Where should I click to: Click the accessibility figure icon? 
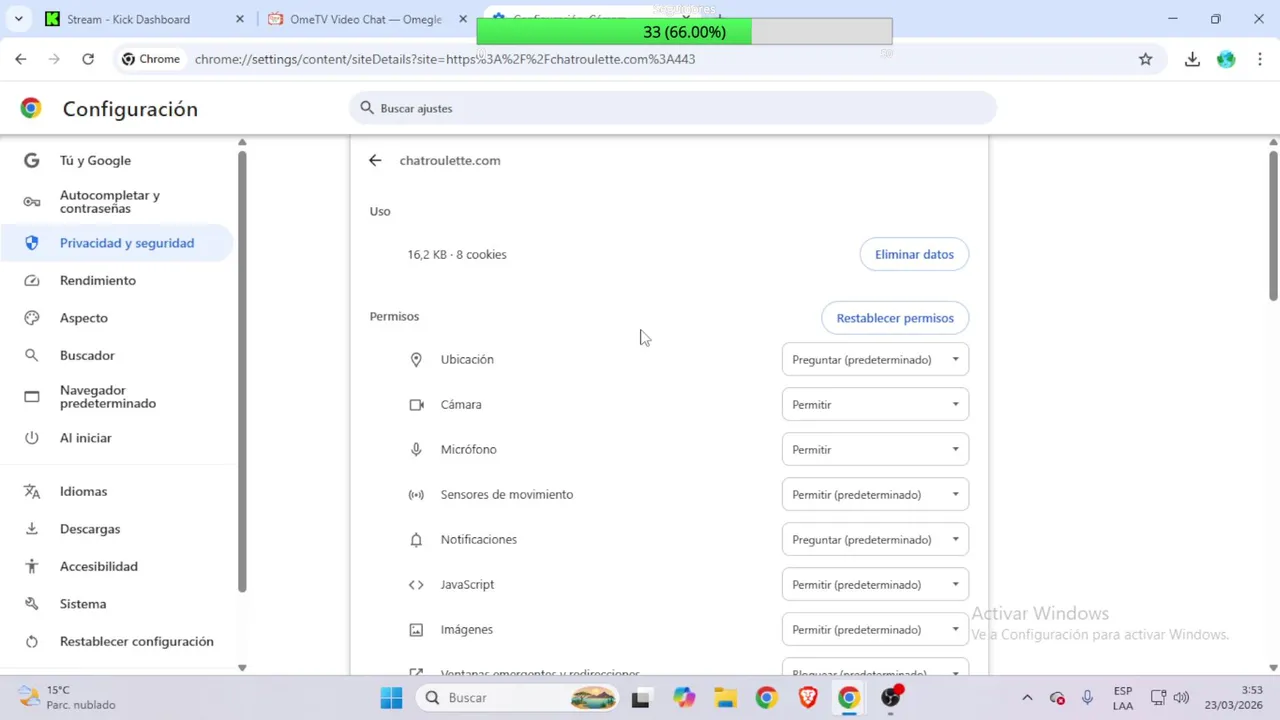[31, 566]
